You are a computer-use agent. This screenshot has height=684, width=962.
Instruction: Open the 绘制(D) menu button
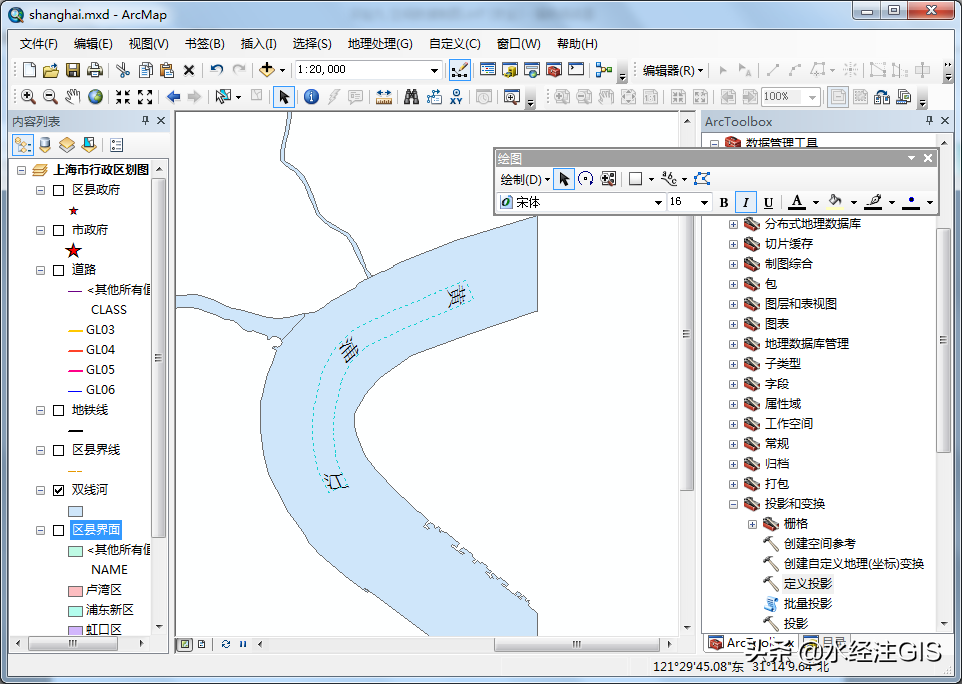tap(525, 179)
